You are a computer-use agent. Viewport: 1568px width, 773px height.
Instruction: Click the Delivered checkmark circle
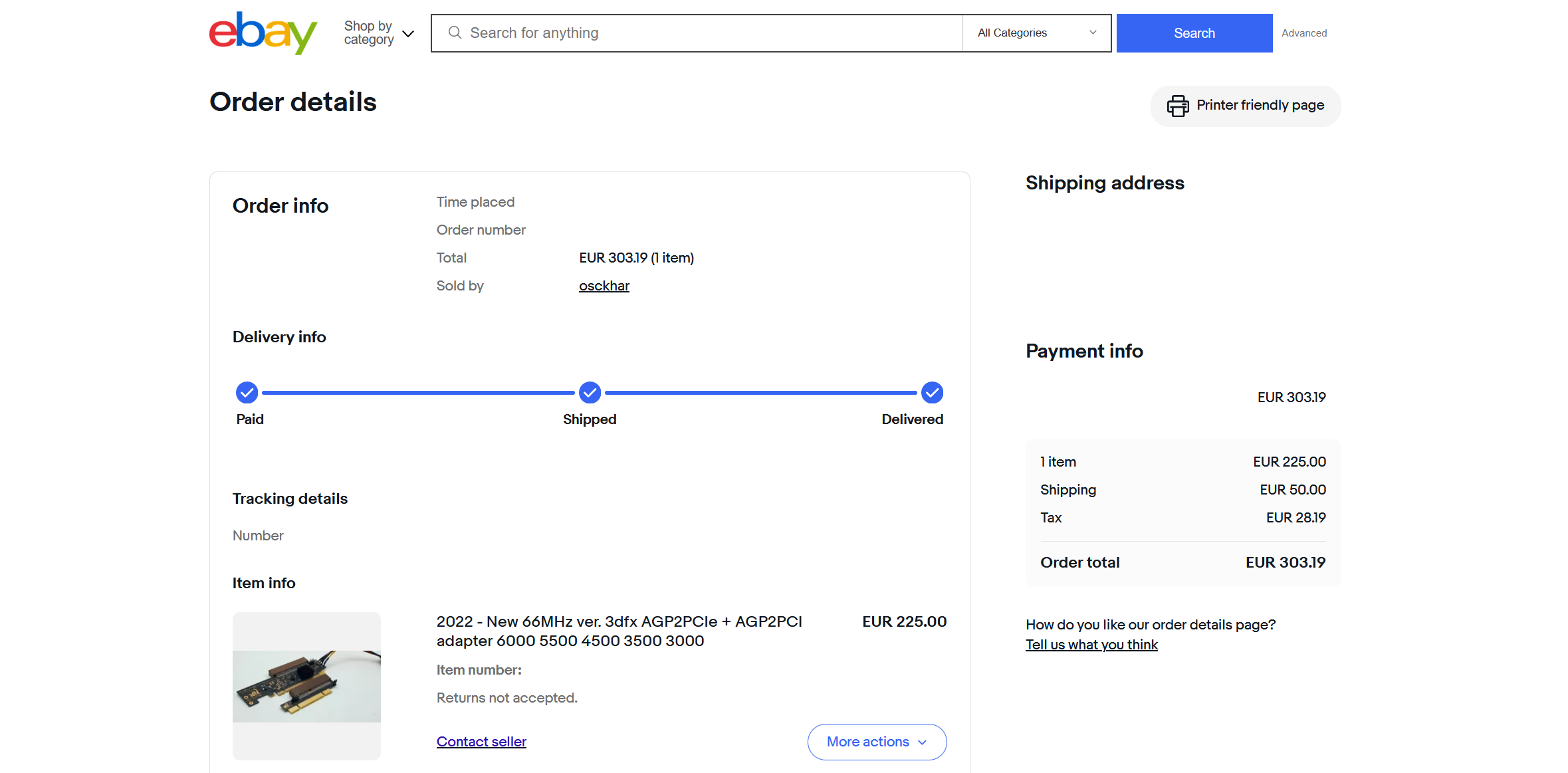932,393
